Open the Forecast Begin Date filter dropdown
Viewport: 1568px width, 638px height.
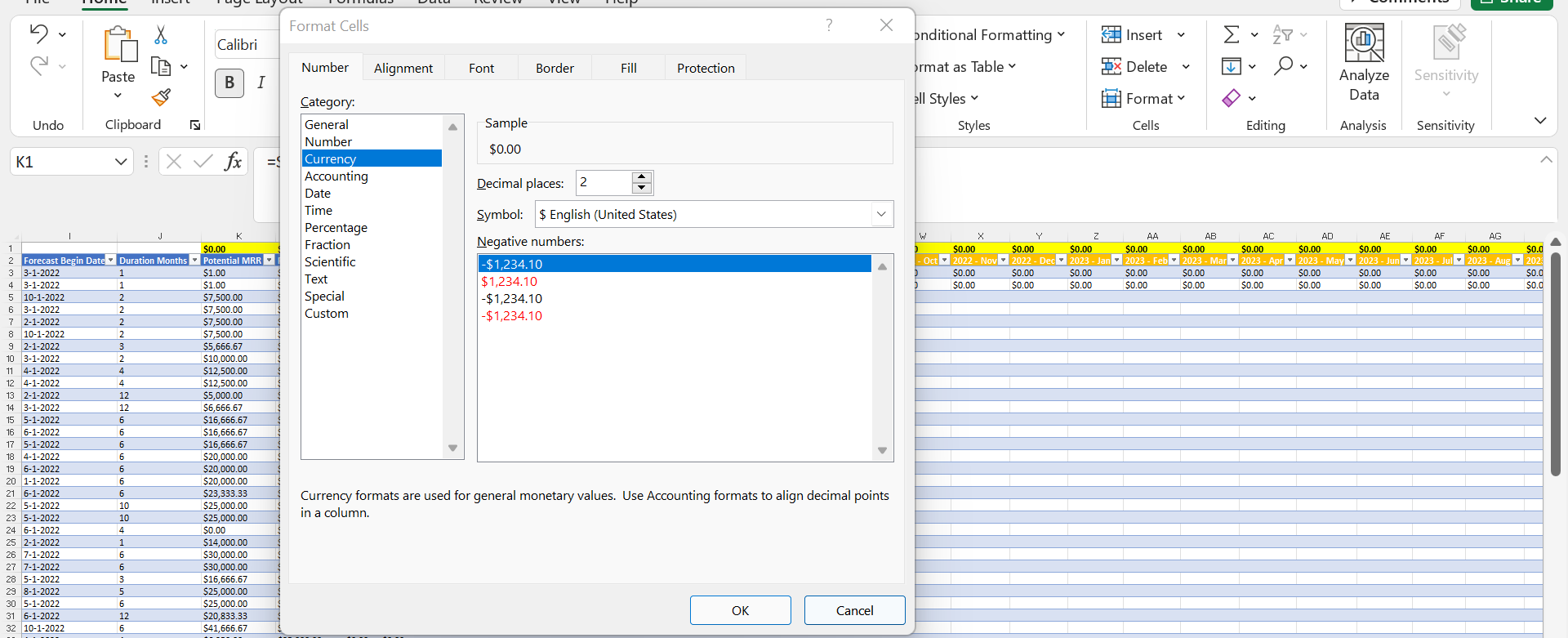111,260
